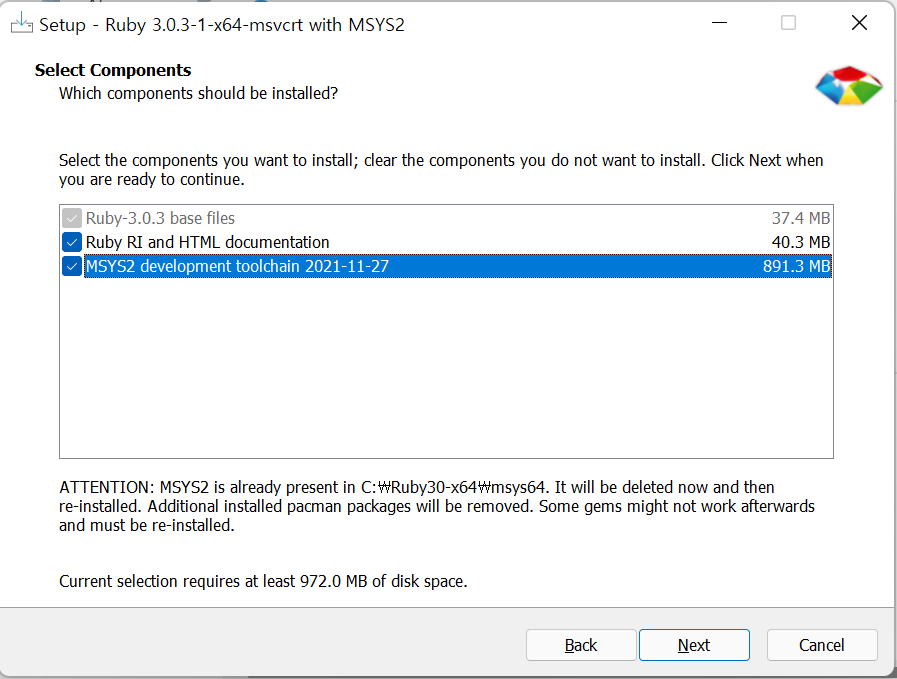Click the Setup - Ruby 3.0.3-1 title text
The width and height of the screenshot is (897, 679).
coord(221,25)
